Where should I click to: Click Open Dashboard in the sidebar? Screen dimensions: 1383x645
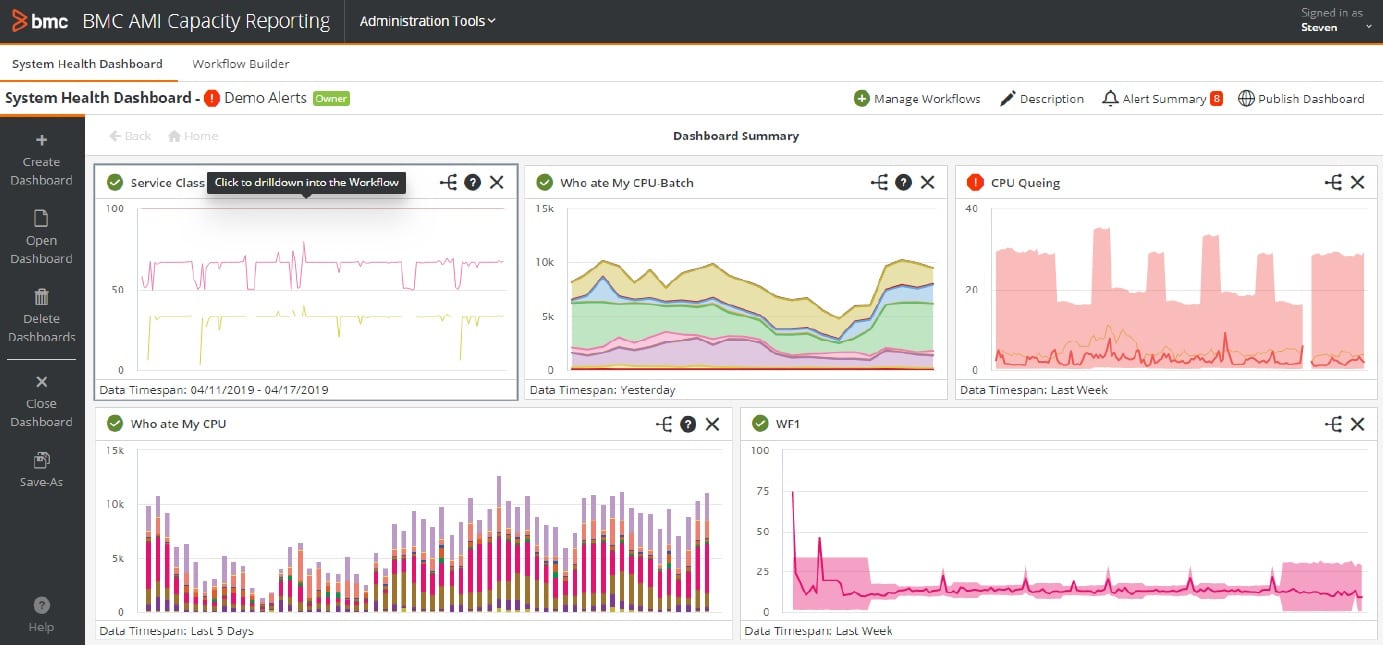[x=42, y=238]
